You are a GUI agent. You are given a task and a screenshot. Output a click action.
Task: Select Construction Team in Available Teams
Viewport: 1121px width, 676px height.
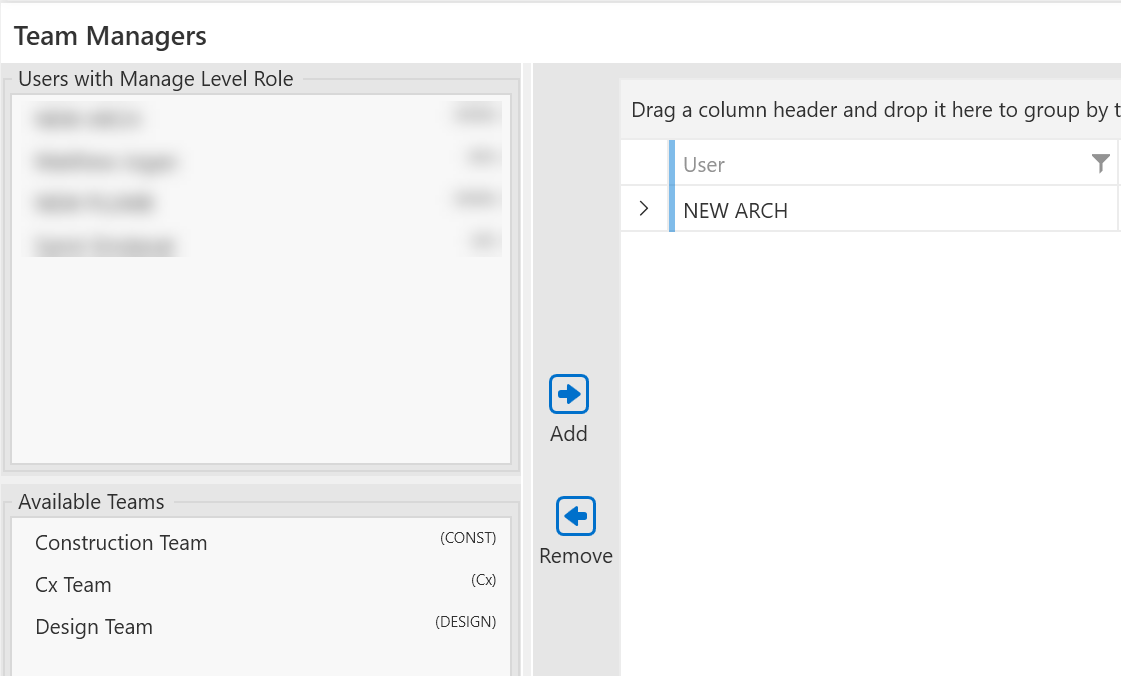(x=121, y=543)
